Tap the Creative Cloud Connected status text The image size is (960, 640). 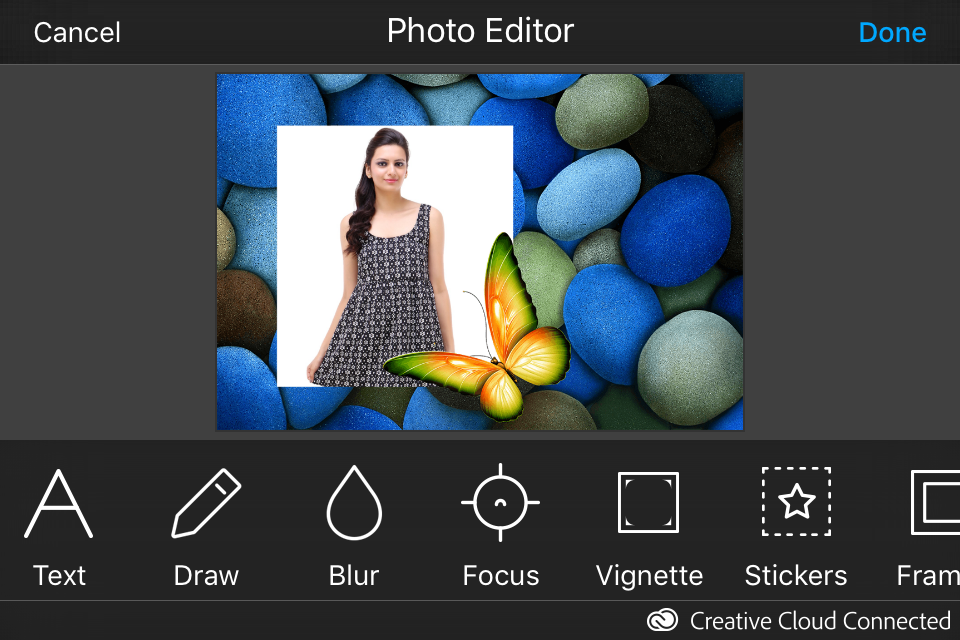[x=820, y=621]
